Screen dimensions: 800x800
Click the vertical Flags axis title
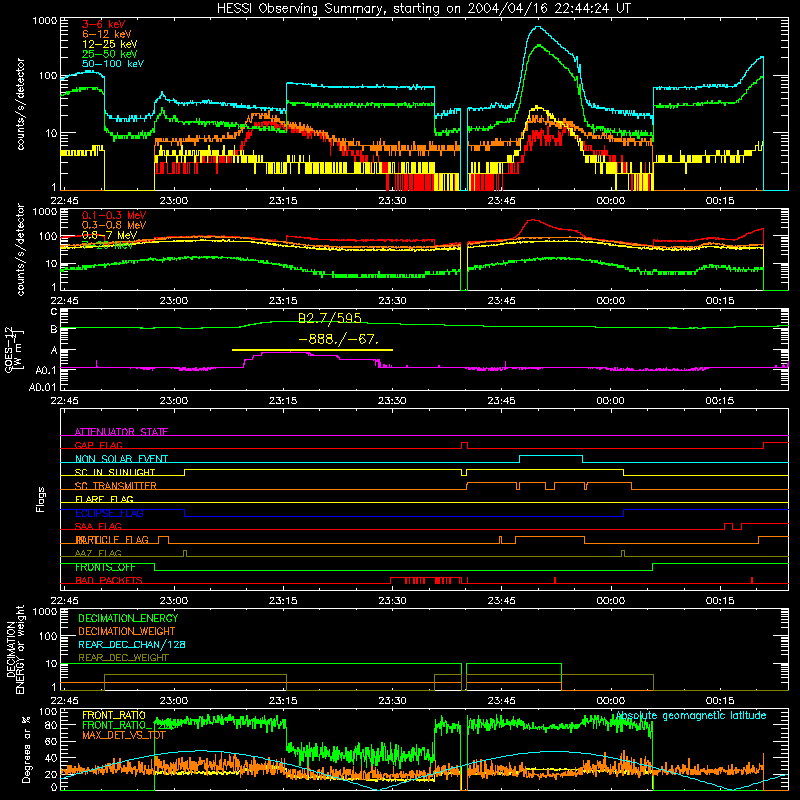(x=41, y=499)
